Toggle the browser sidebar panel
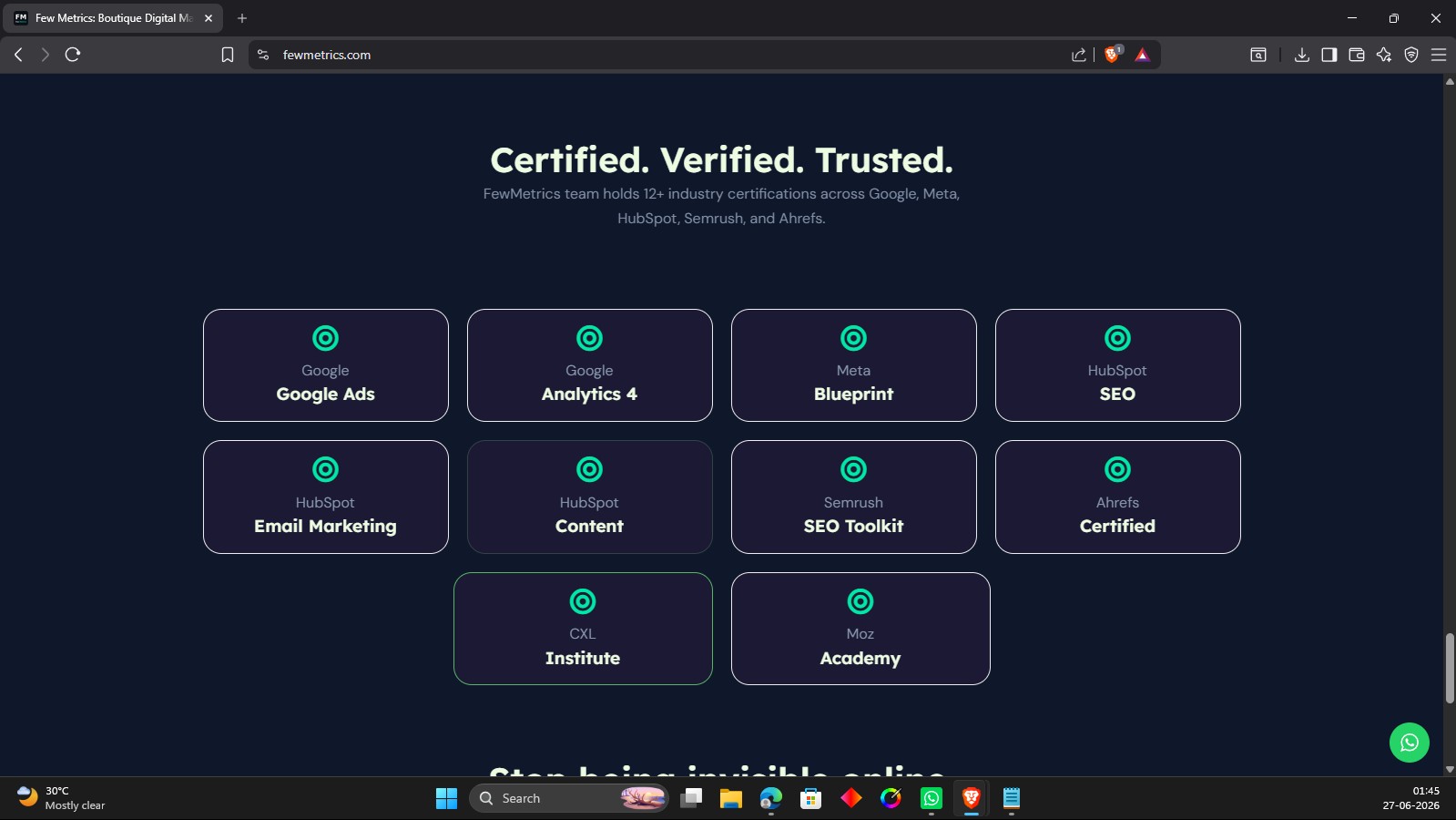Screen dimensions: 1456x820 click(1329, 55)
